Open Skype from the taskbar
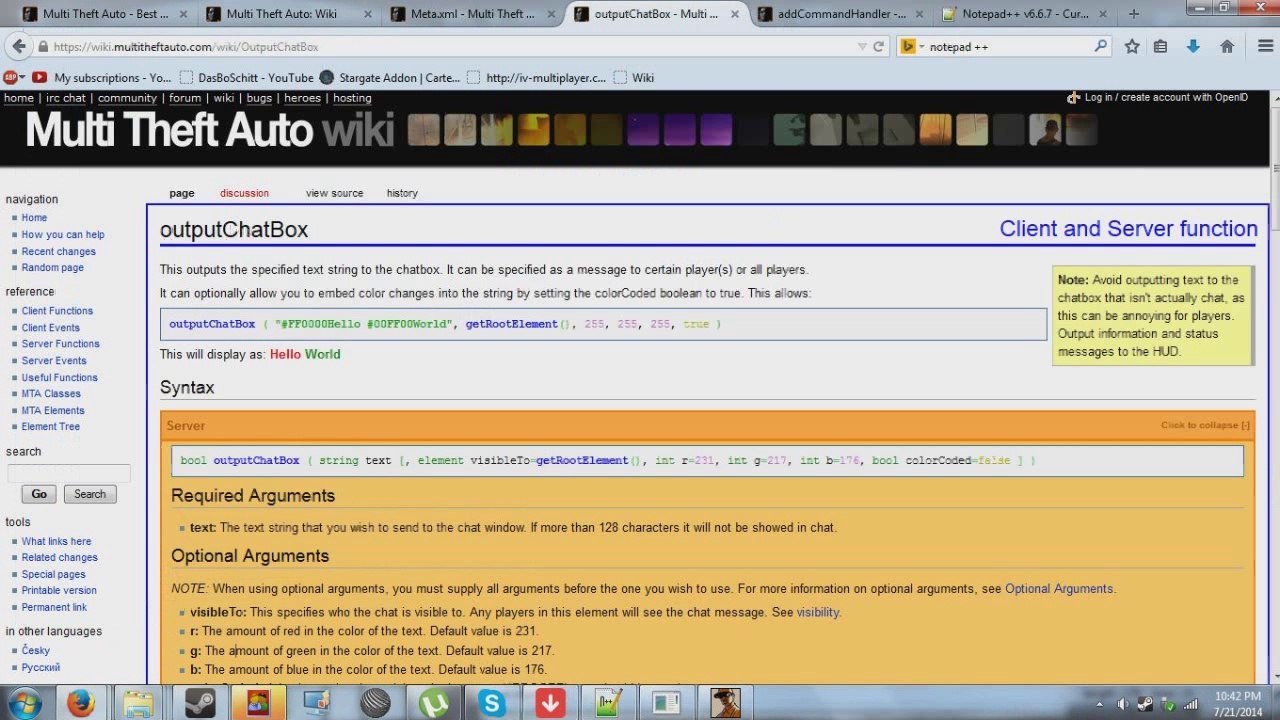The height and width of the screenshot is (720, 1280). click(492, 703)
